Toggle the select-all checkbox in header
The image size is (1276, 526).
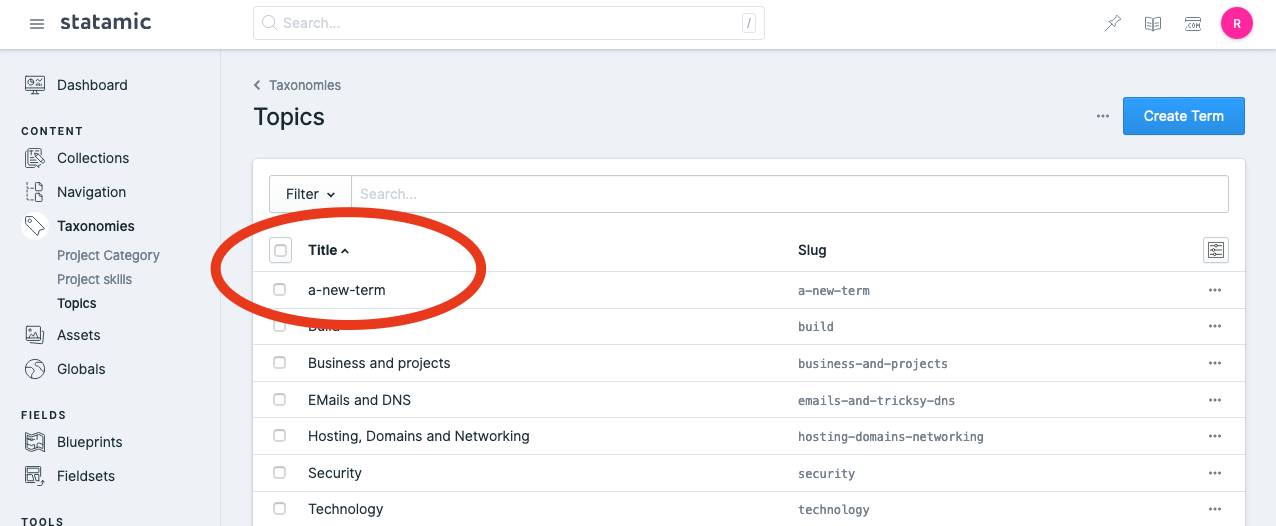[x=280, y=250]
